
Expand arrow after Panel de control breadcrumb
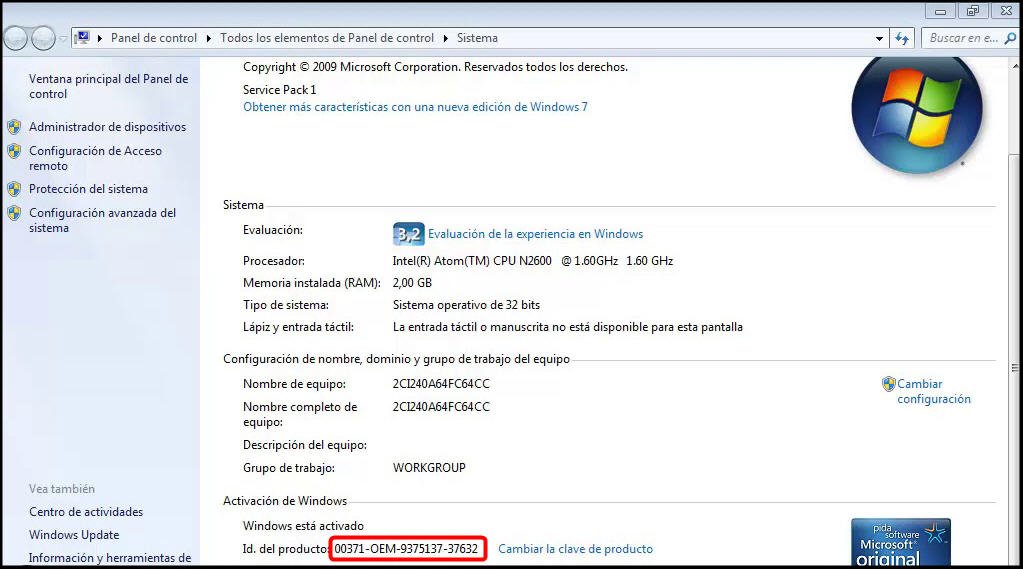(x=209, y=38)
